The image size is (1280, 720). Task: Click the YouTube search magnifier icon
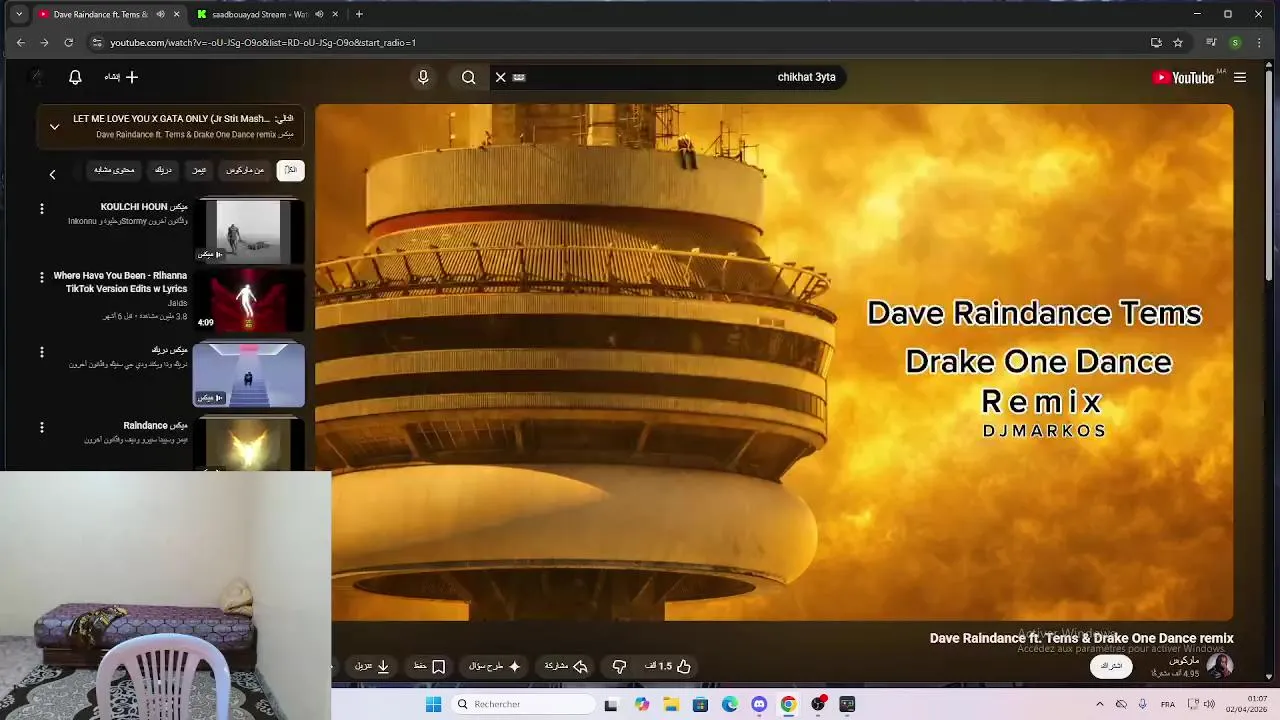468,77
